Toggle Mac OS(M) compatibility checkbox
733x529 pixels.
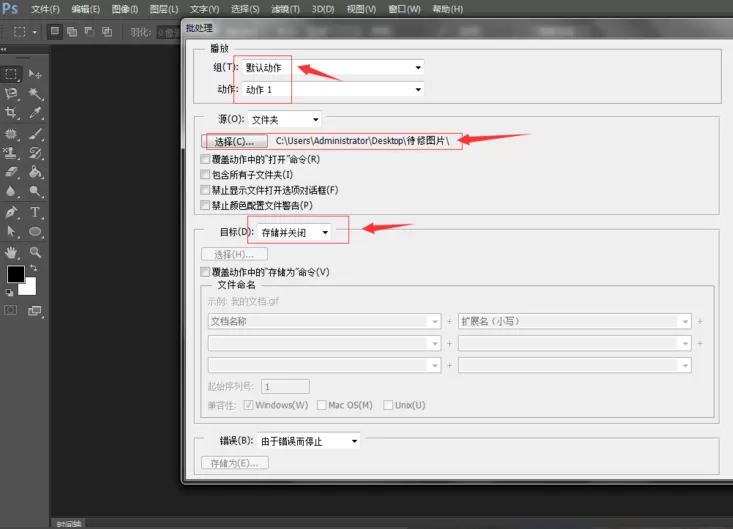coord(322,405)
